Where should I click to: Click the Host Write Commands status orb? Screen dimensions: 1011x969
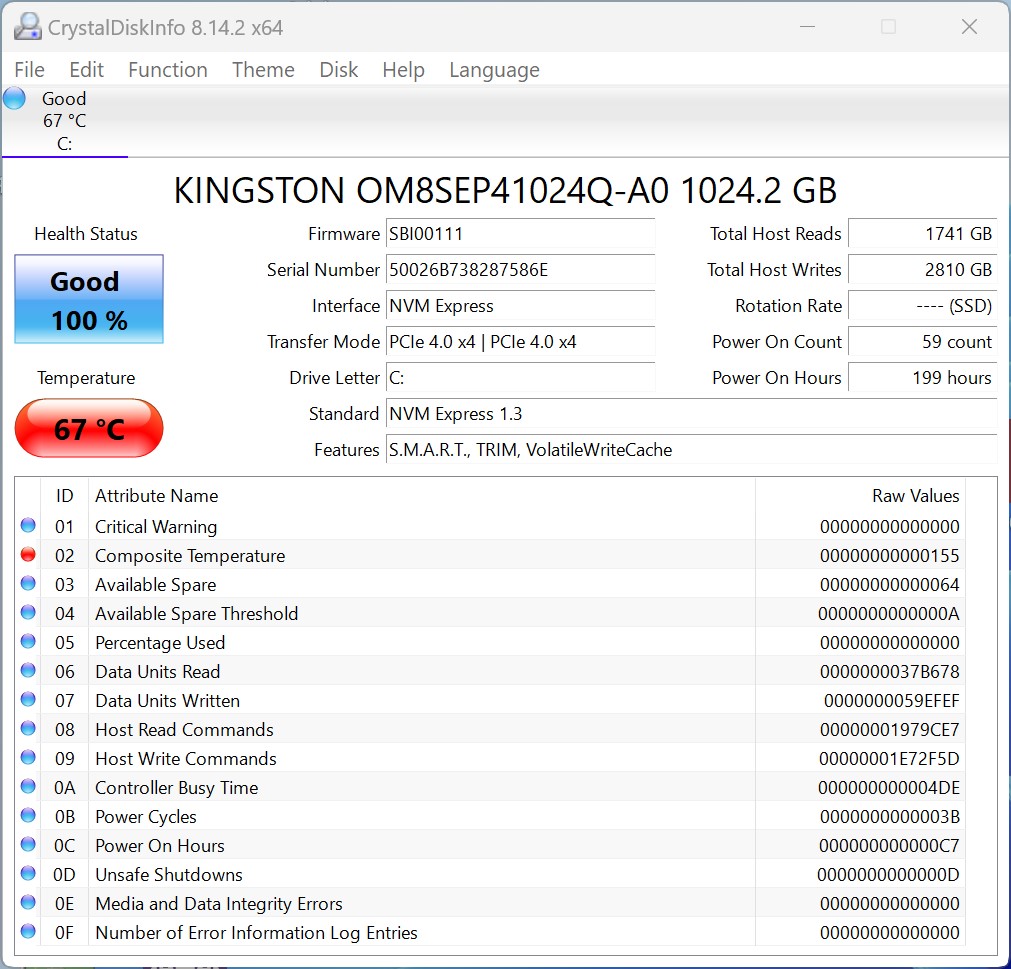(x=28, y=758)
